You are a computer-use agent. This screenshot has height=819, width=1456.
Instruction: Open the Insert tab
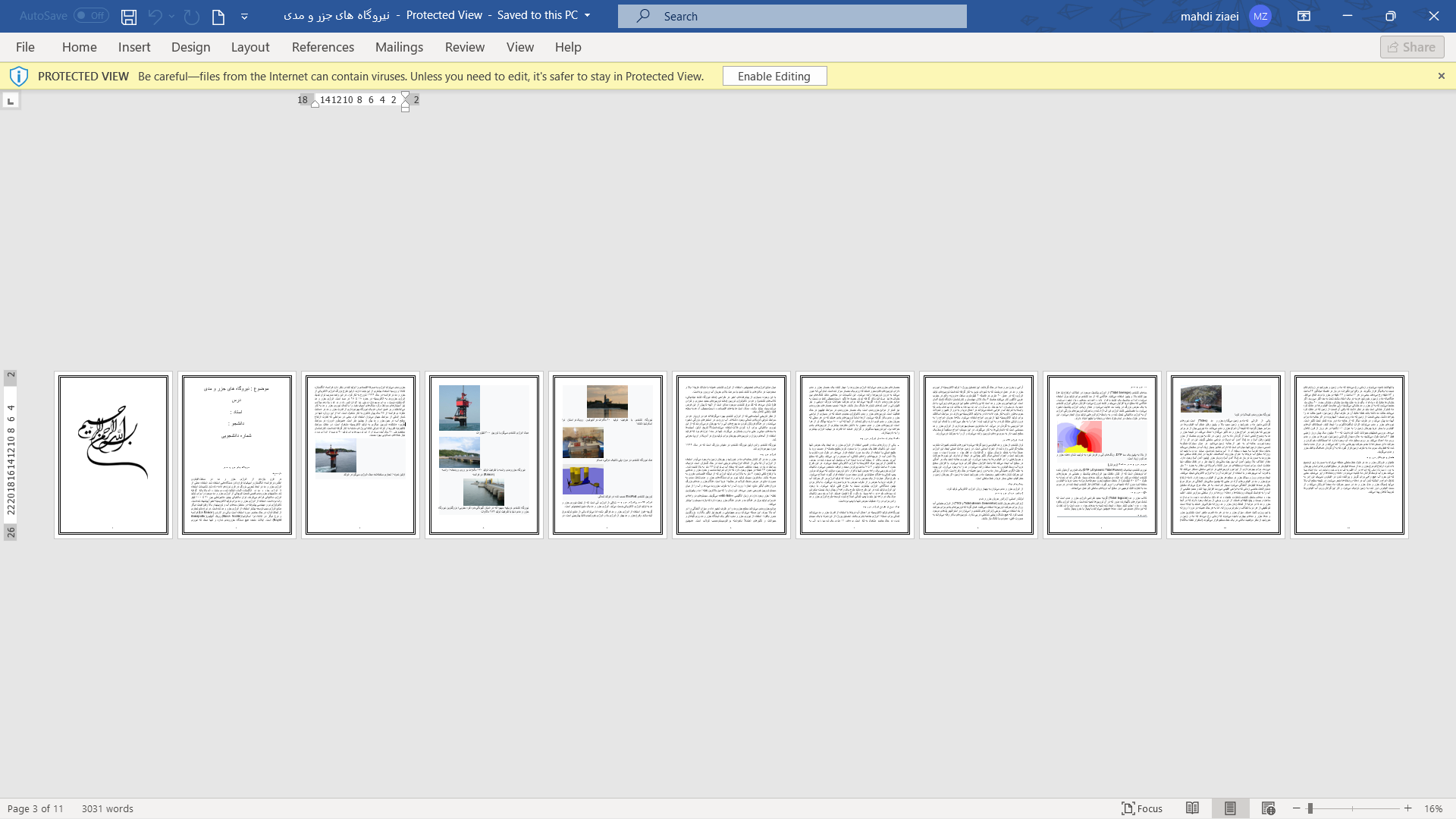click(x=134, y=47)
